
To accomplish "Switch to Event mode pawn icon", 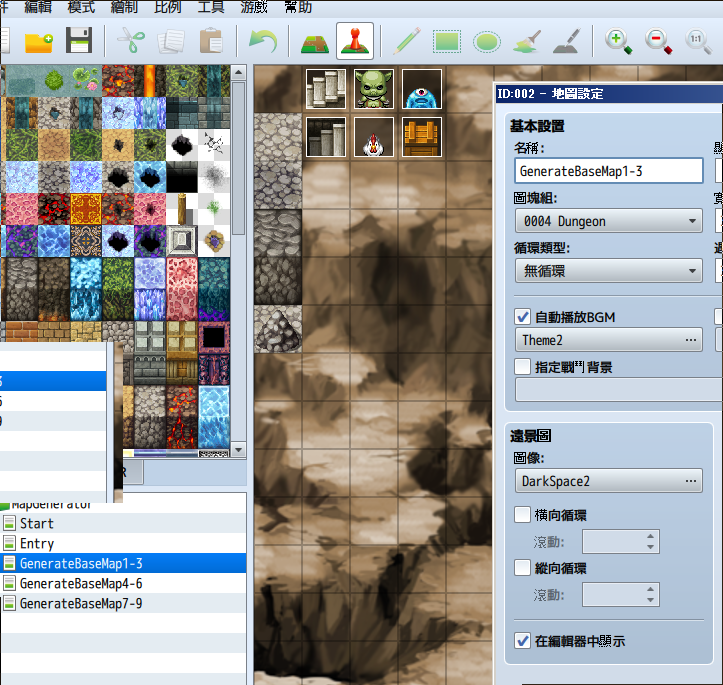I will coord(355,41).
